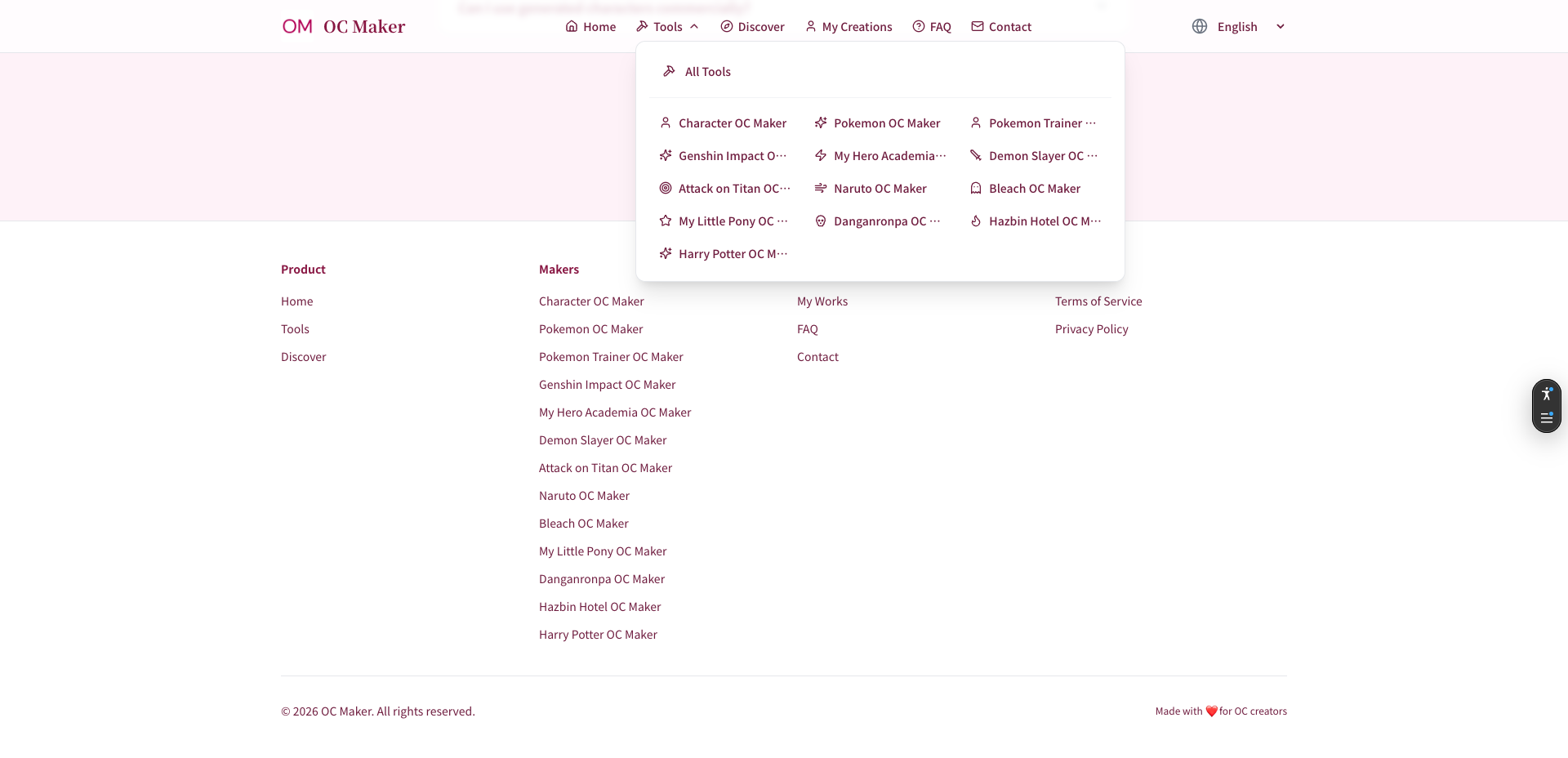Image resolution: width=1568 pixels, height=758 pixels.
Task: Open footer My Works link
Action: tap(822, 301)
